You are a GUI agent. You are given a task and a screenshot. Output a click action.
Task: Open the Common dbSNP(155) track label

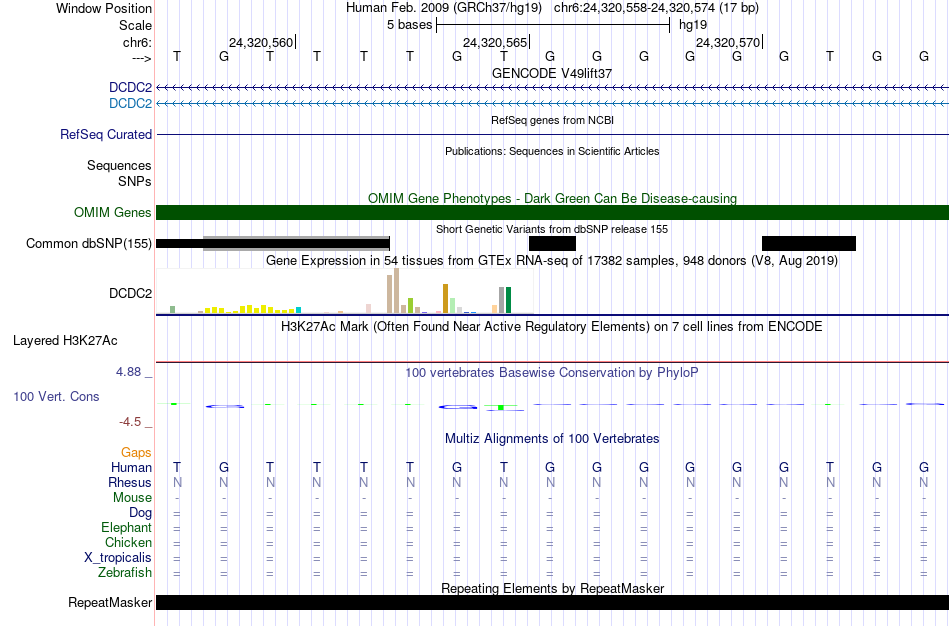coord(89,244)
